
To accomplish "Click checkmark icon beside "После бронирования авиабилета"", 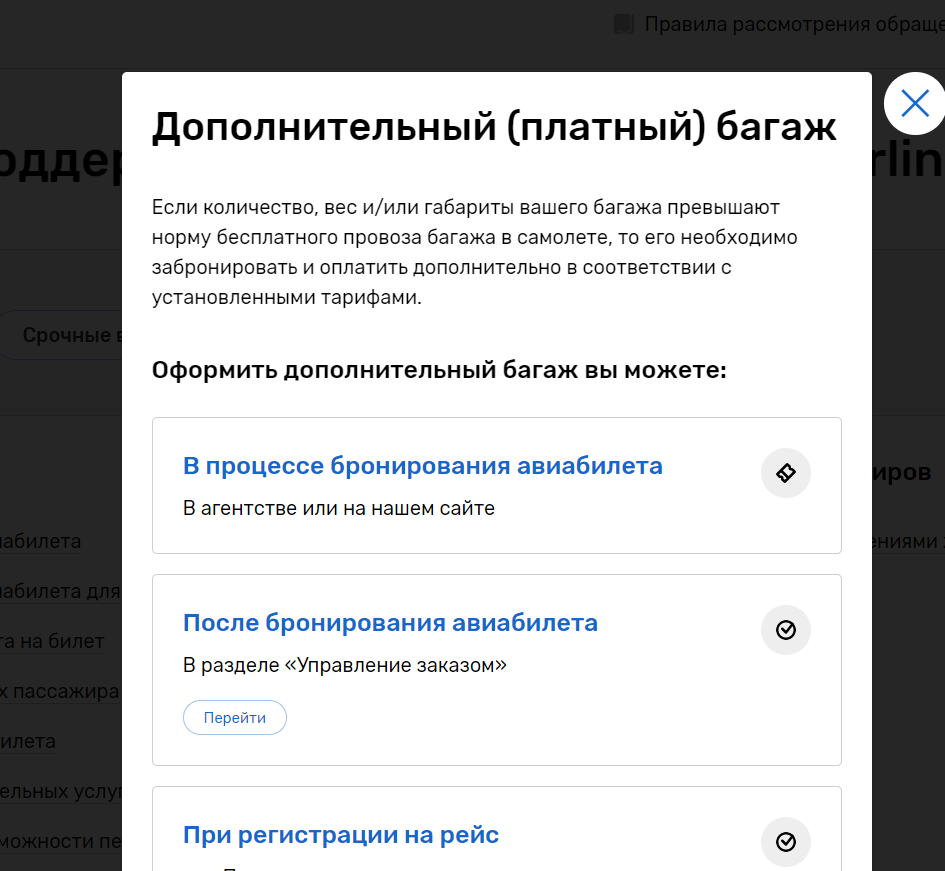I will point(785,630).
